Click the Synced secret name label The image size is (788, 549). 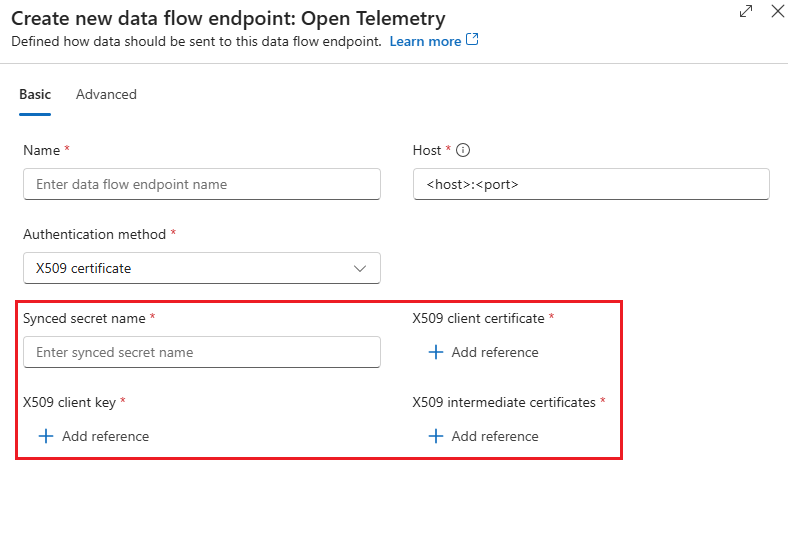point(84,318)
